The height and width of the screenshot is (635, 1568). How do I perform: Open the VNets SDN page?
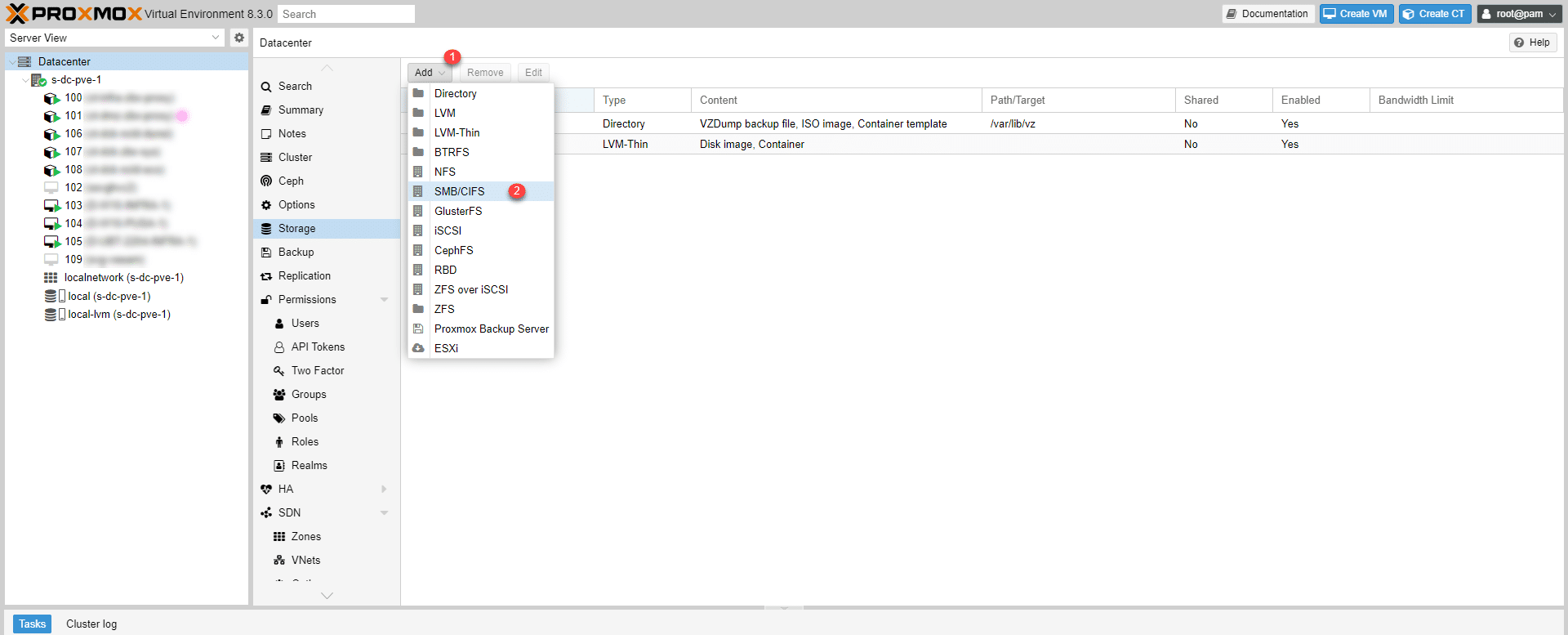tap(305, 561)
